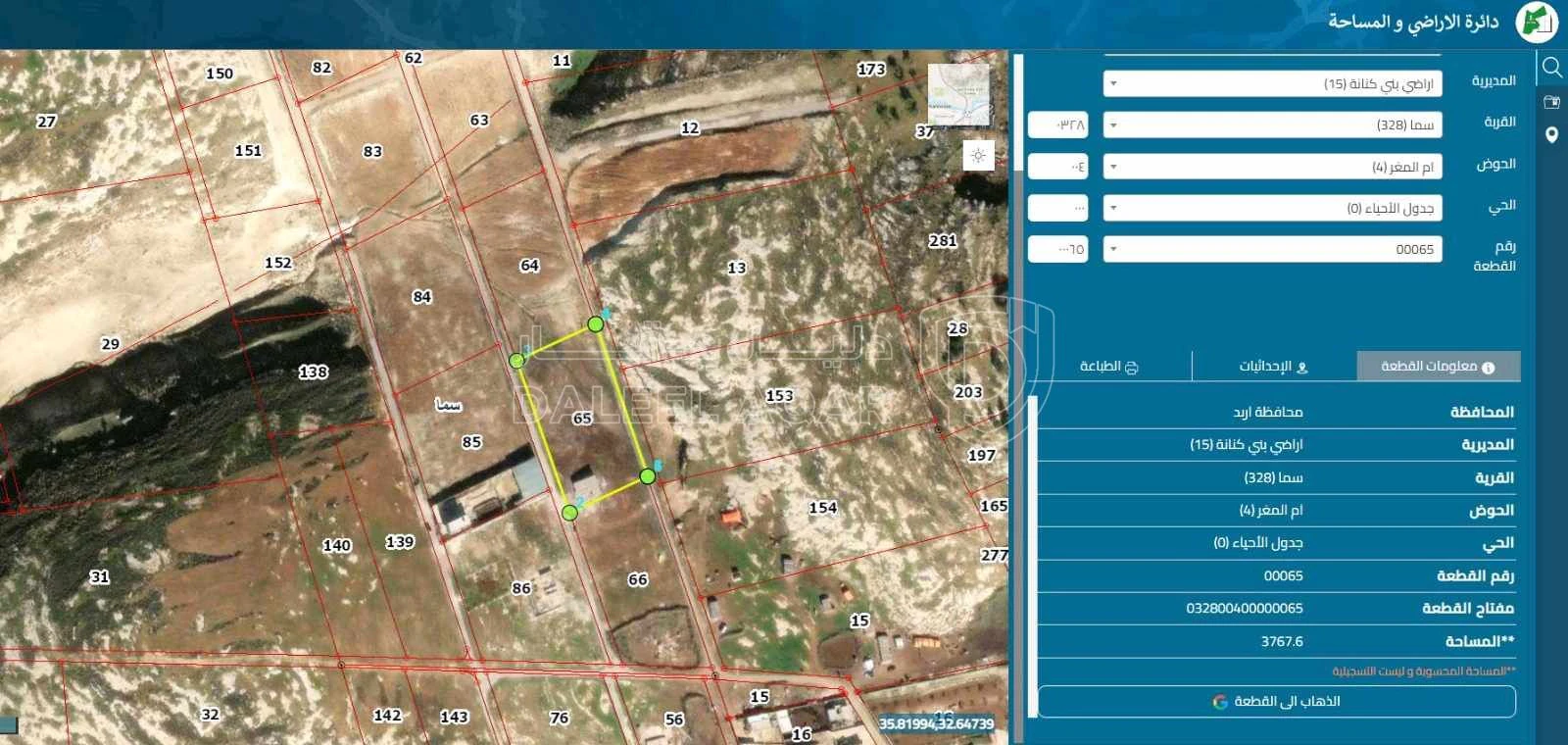This screenshot has height=745, width=1568.
Task: Click the map layers icon in sidebar
Action: pos(1552,101)
